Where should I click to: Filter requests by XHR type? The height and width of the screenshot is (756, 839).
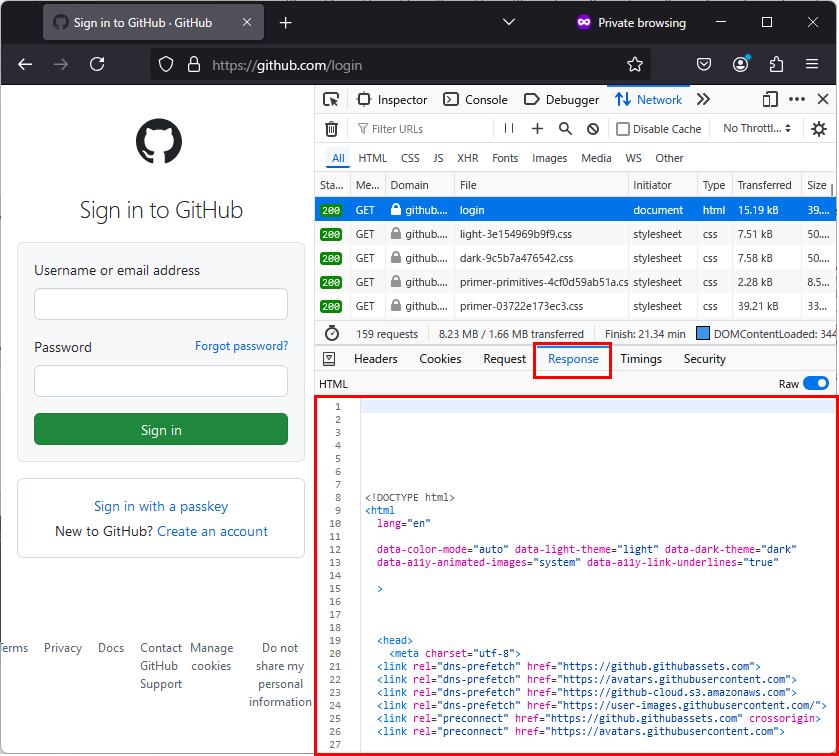(x=468, y=158)
